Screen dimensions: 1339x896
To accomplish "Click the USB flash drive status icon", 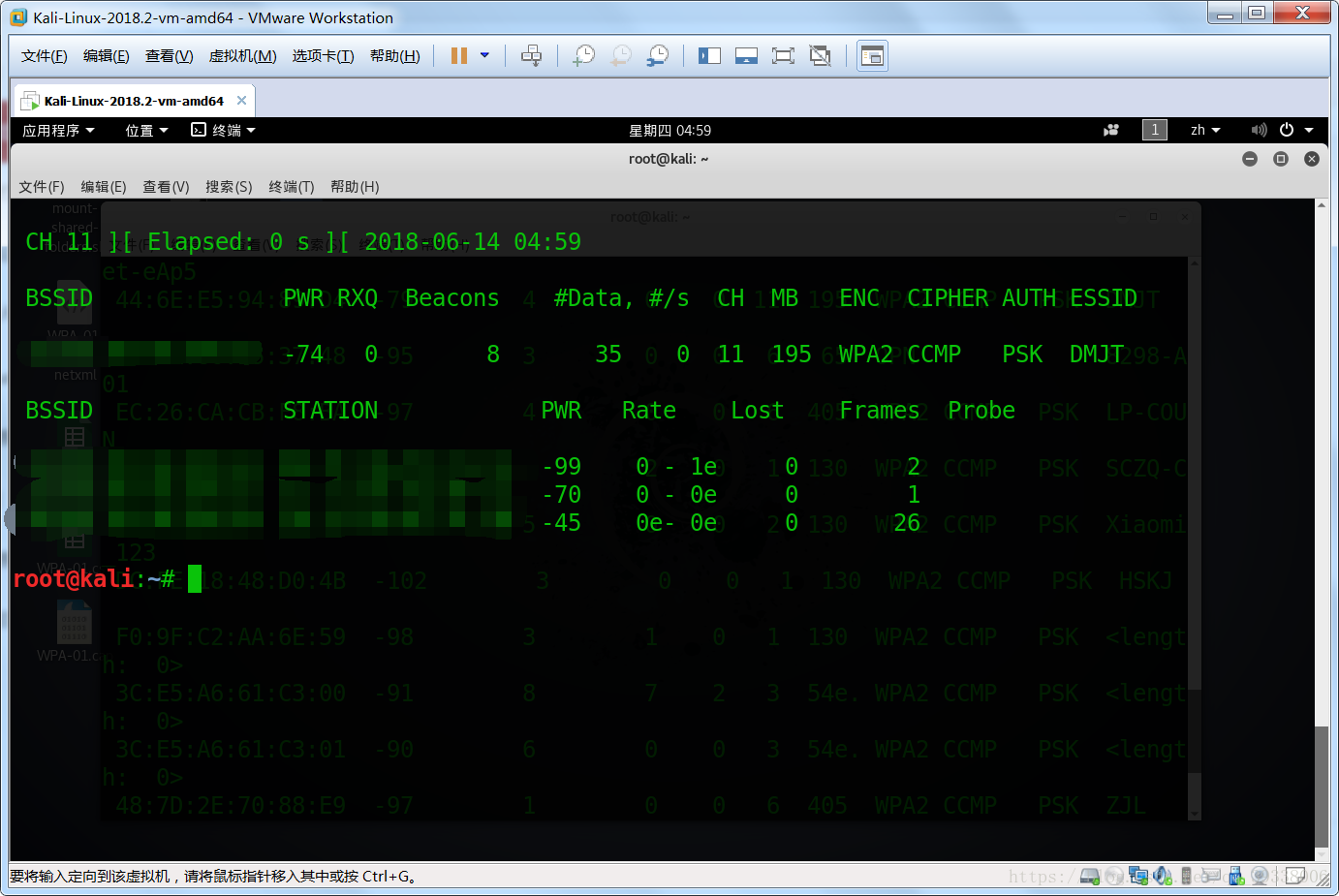I will (1236, 876).
